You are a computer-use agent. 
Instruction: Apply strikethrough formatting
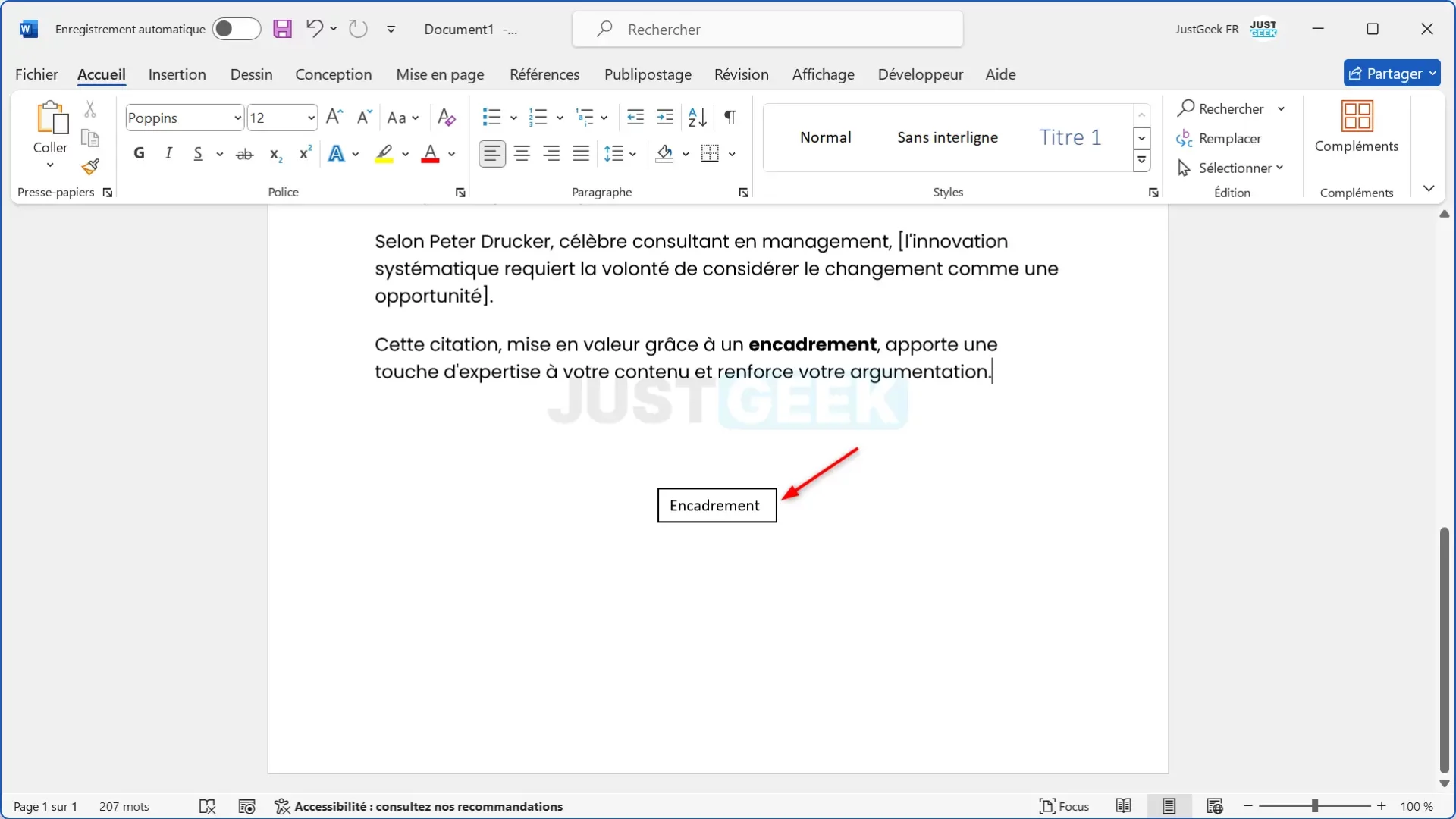[x=244, y=154]
